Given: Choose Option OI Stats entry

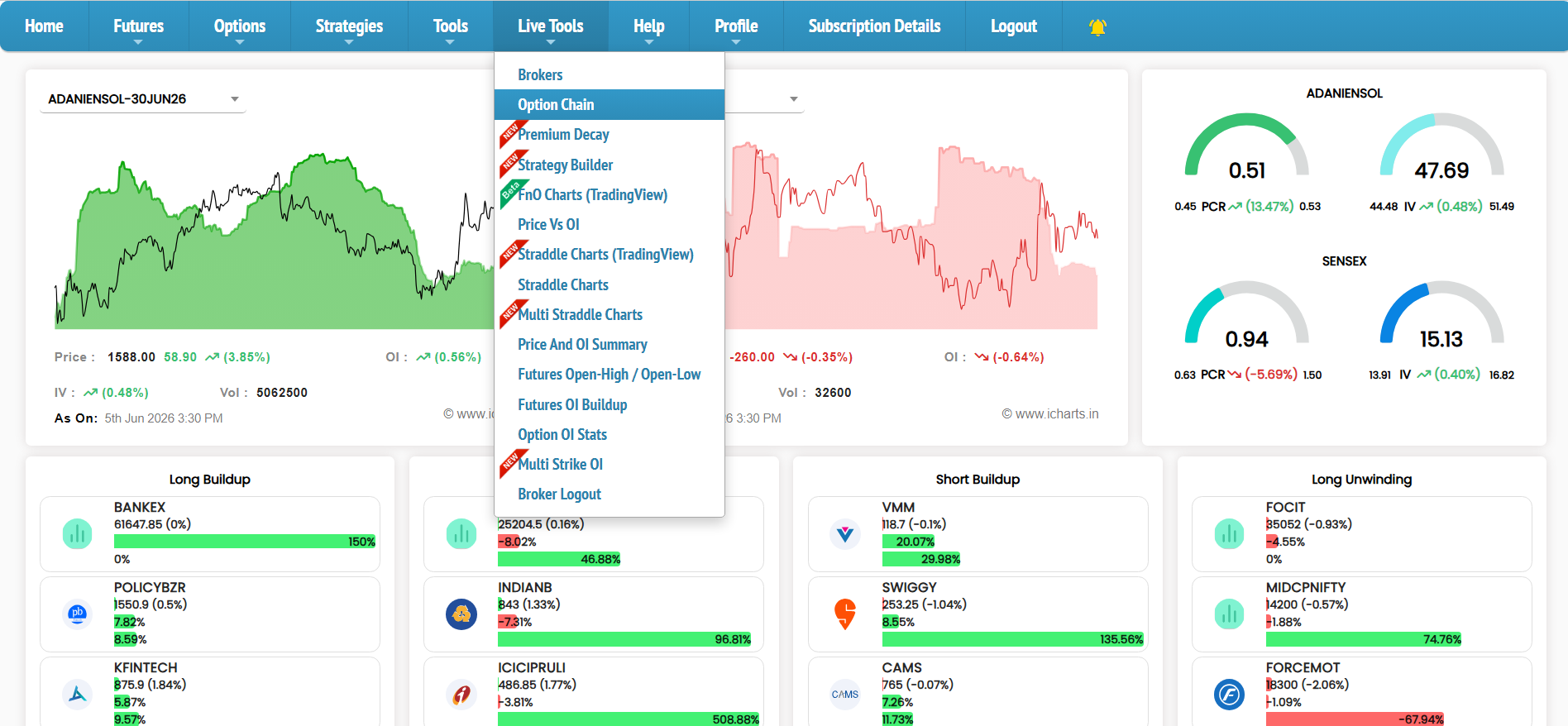Looking at the screenshot, I should (x=610, y=435).
